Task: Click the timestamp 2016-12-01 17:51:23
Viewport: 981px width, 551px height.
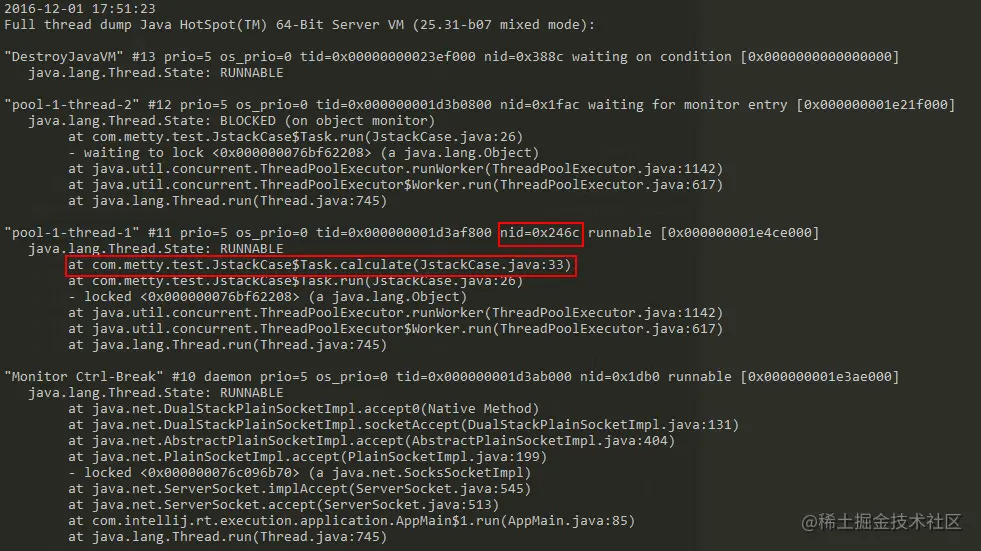Action: pyautogui.click(x=79, y=8)
